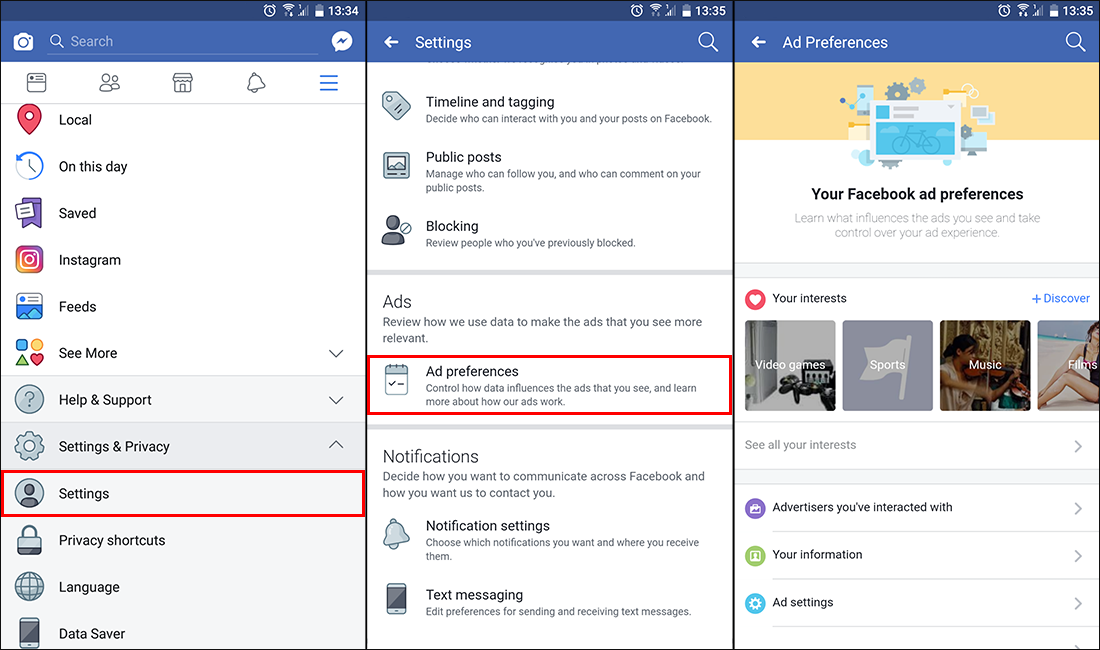Open the Data Saver option
The height and width of the screenshot is (650, 1100).
pyautogui.click(x=183, y=632)
